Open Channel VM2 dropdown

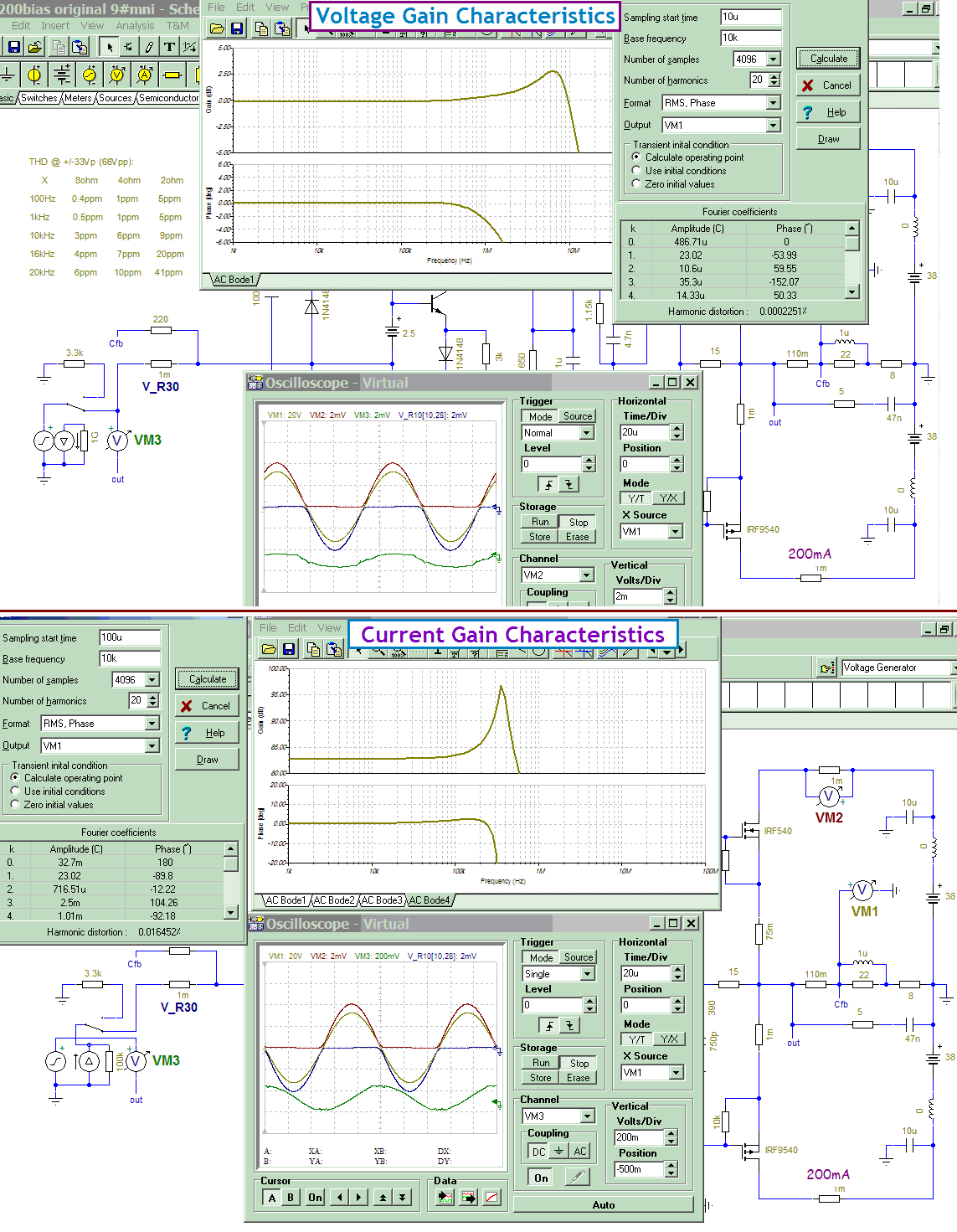click(587, 575)
